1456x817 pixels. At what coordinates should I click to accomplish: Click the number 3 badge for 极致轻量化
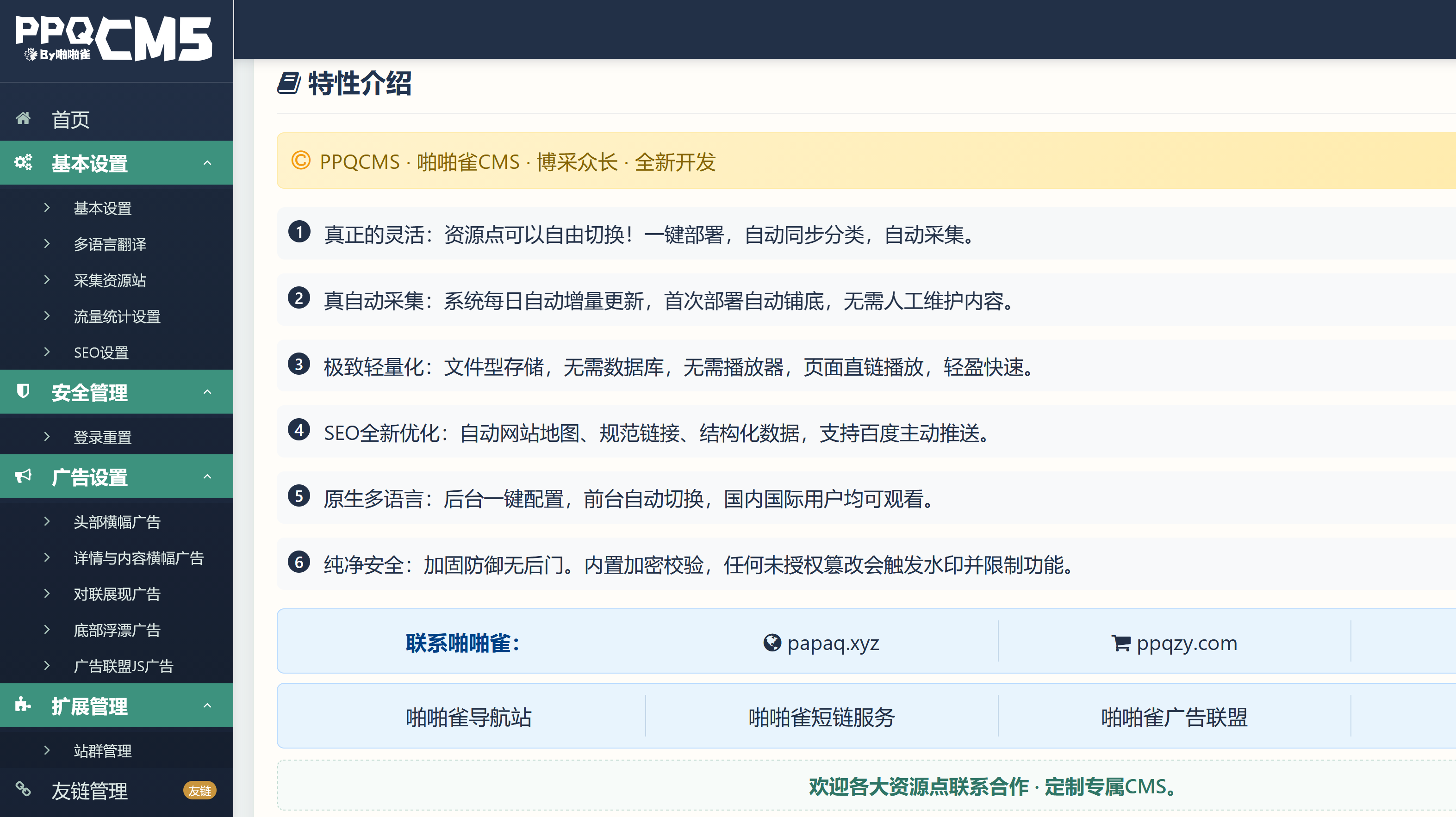(x=299, y=364)
